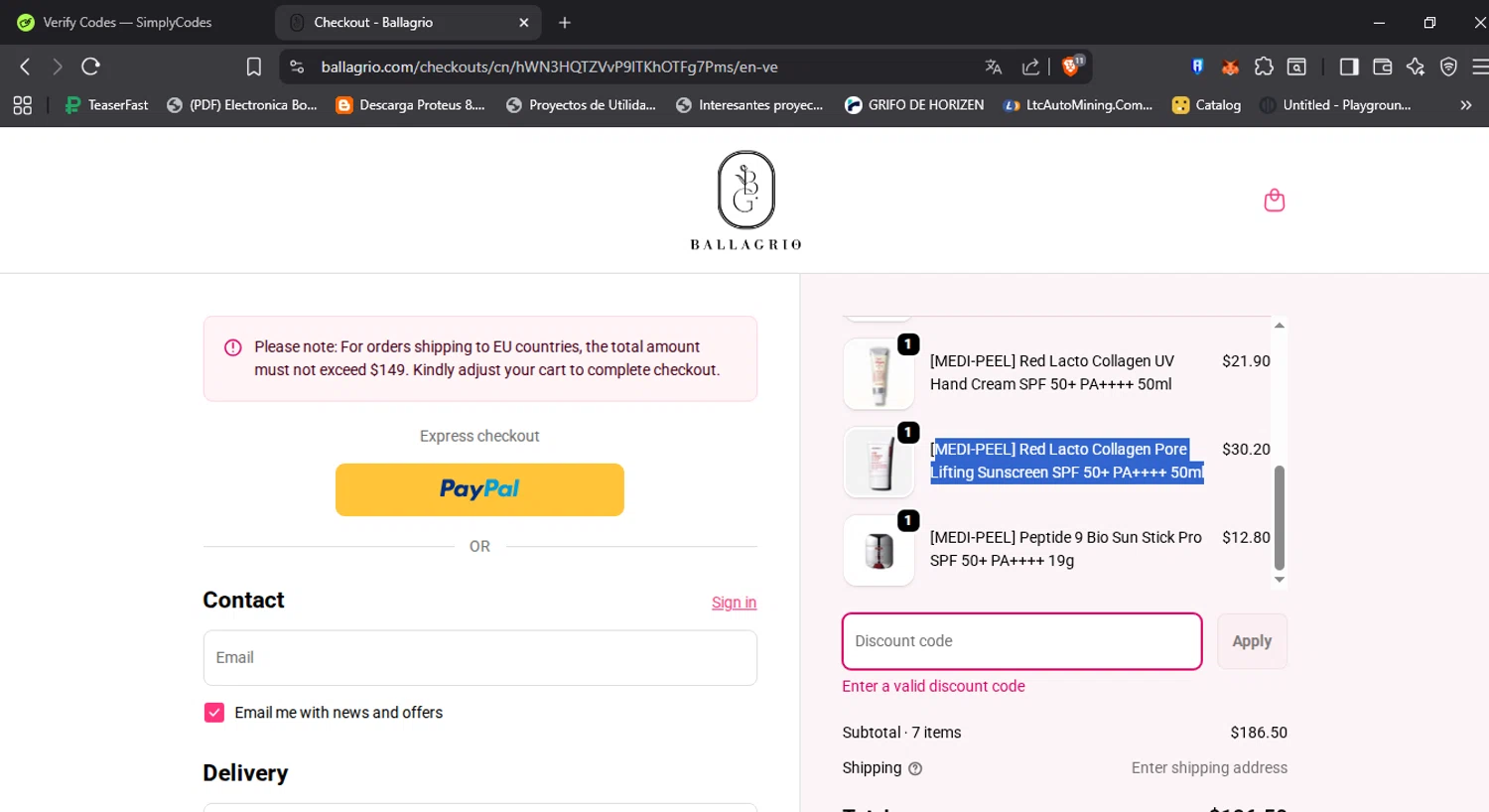Open the shopping bag cart icon
This screenshot has width=1489, height=812.
1275,201
